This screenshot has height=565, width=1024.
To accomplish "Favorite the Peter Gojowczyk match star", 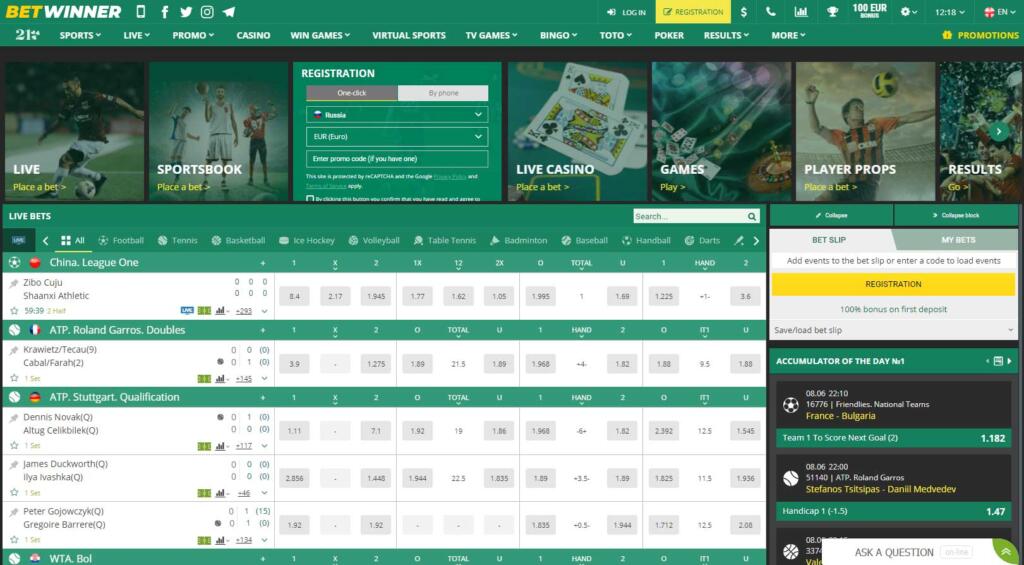I will (x=14, y=540).
